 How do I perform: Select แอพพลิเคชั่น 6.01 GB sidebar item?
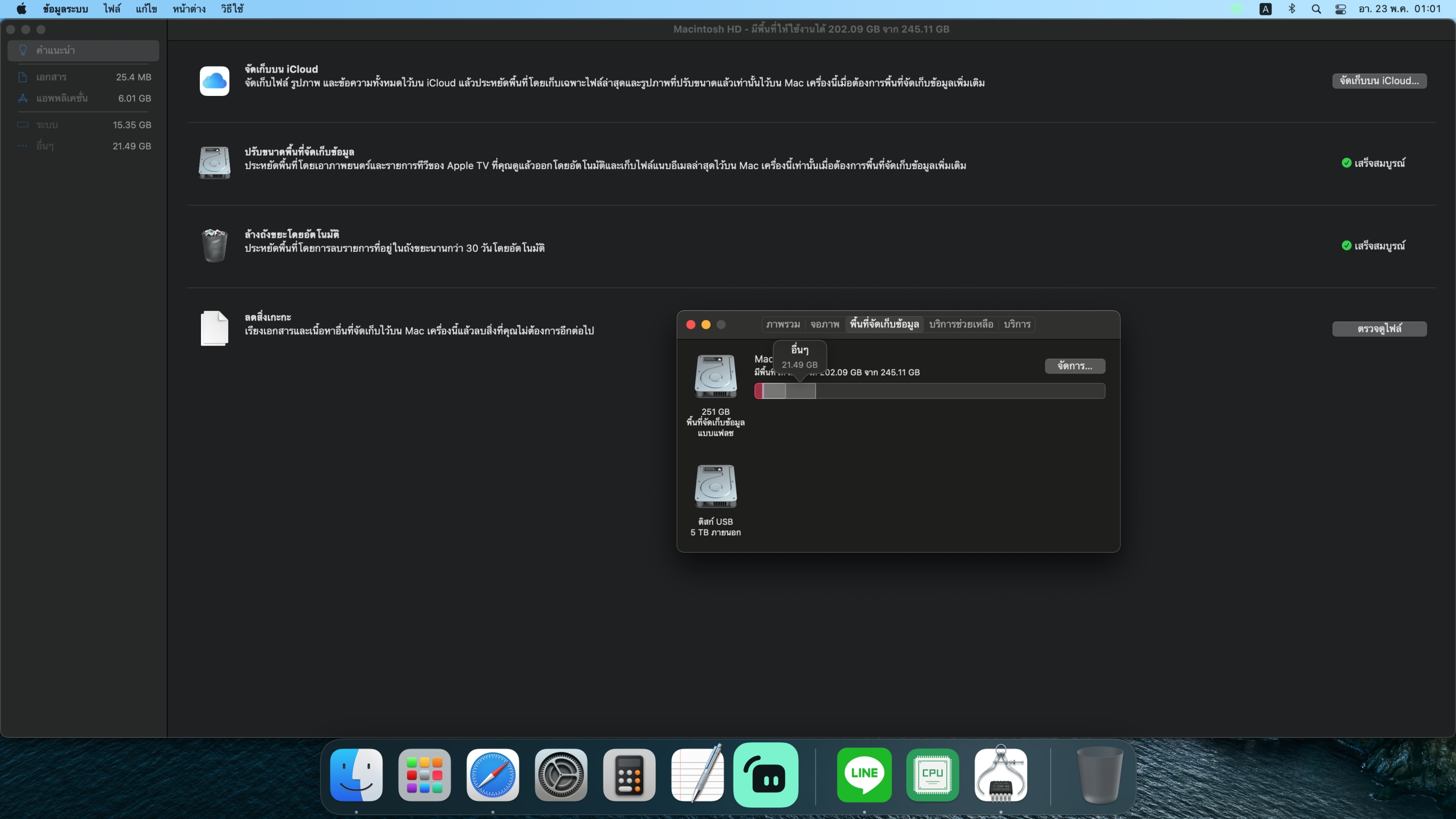click(x=83, y=98)
